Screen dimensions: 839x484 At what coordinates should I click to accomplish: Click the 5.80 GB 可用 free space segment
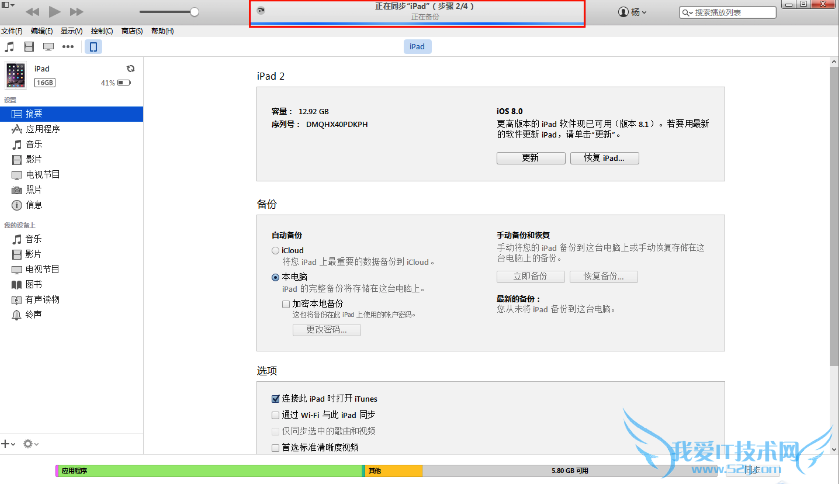570,471
